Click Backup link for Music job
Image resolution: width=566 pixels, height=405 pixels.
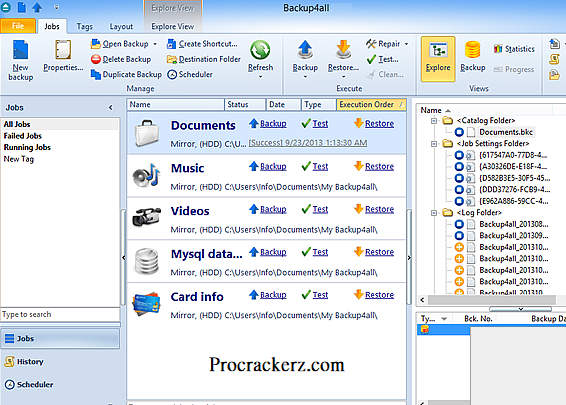click(x=273, y=166)
